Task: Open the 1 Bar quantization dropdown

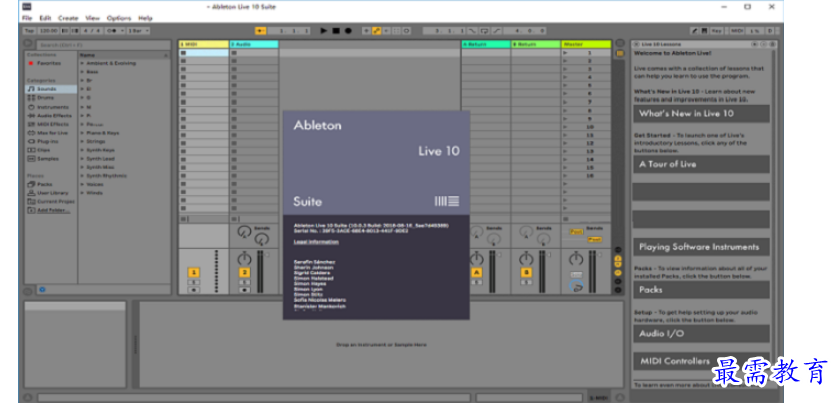Action: 138,31
